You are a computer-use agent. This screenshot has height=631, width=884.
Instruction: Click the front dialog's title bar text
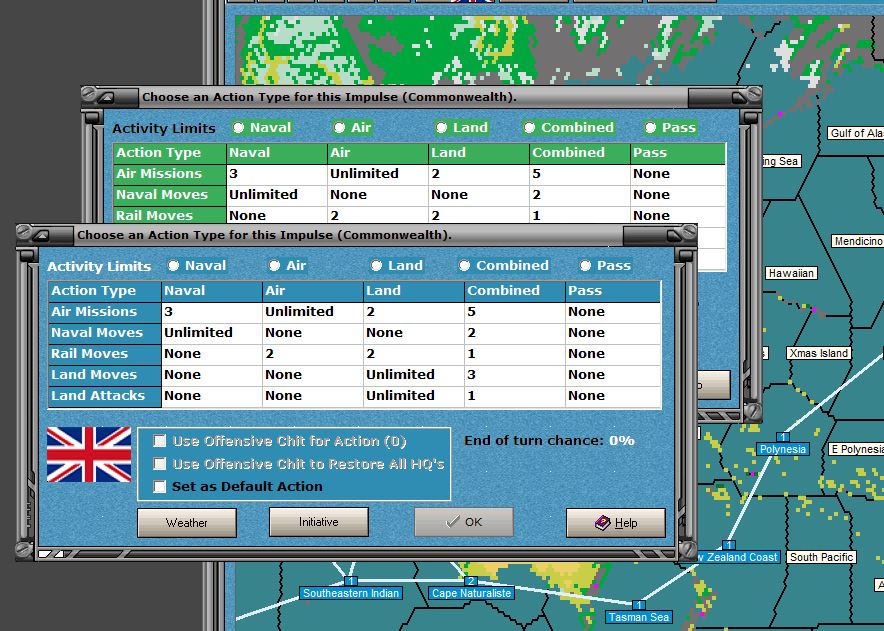(264, 235)
